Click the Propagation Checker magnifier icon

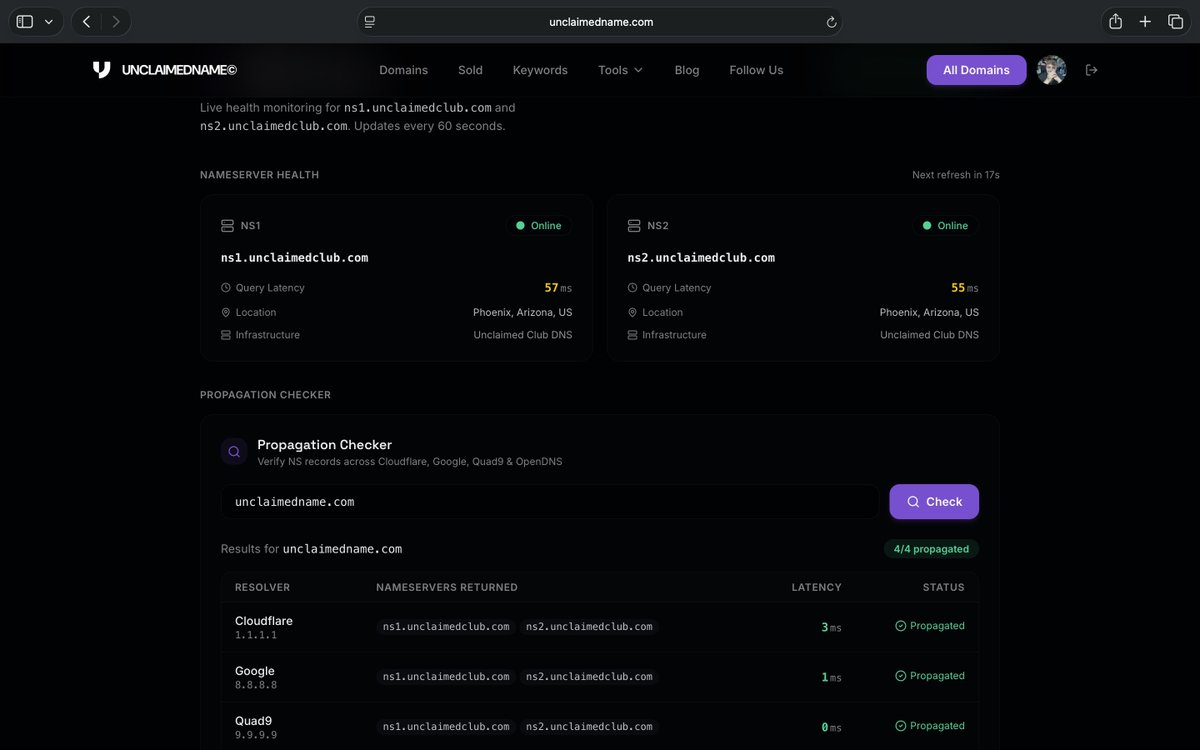[234, 452]
